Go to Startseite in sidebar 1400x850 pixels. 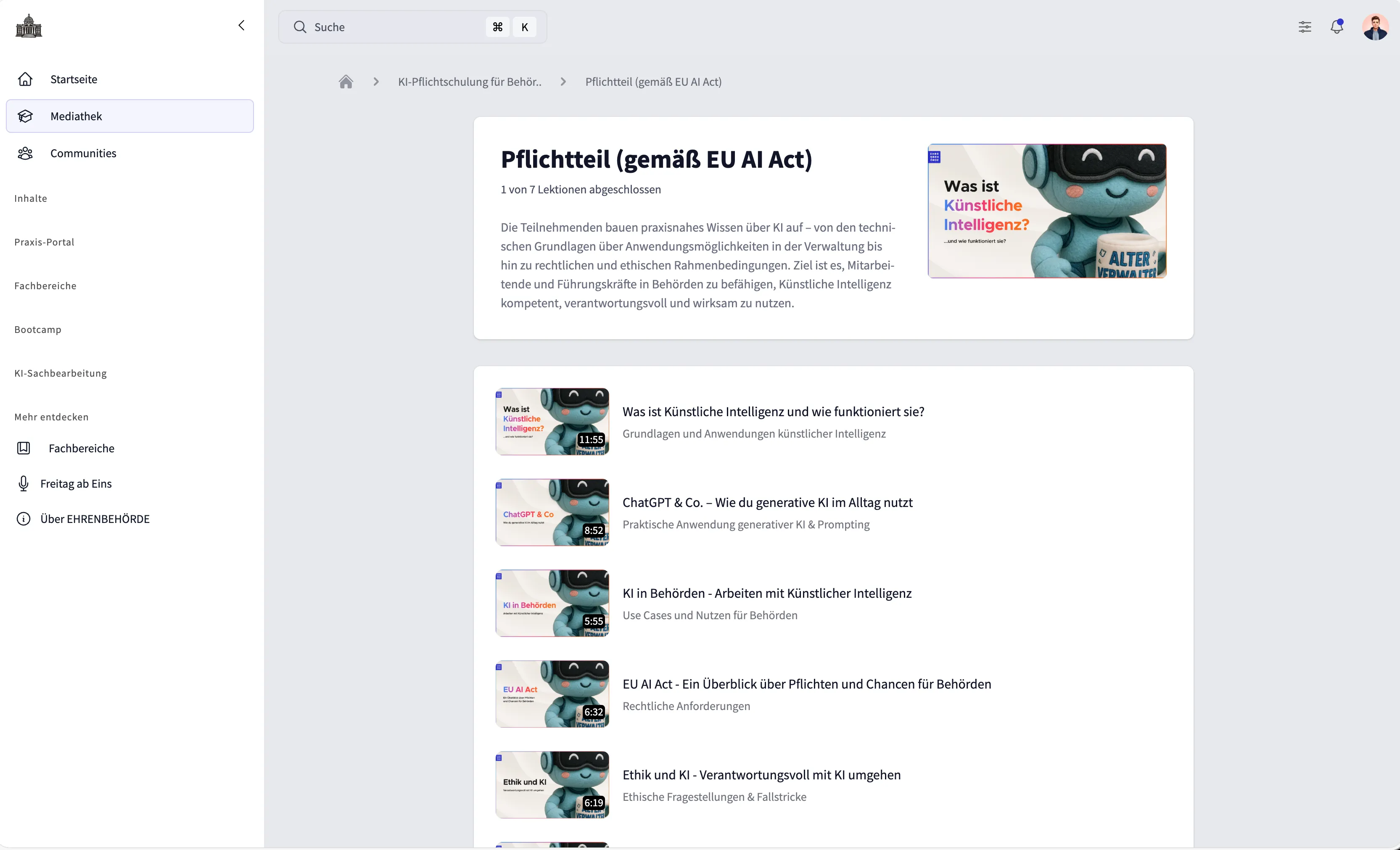[x=73, y=79]
